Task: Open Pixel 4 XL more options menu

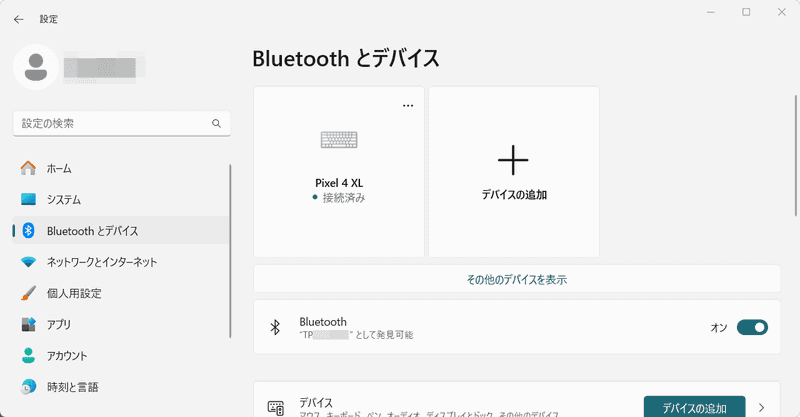Action: point(408,106)
